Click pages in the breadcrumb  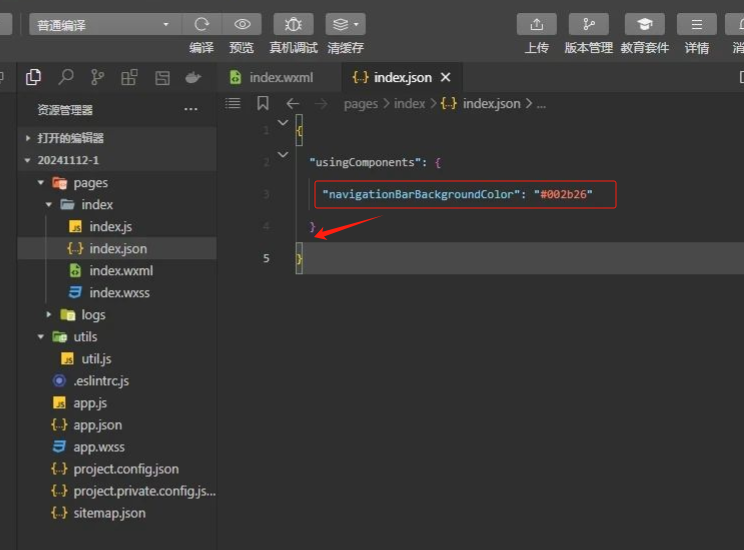361,104
